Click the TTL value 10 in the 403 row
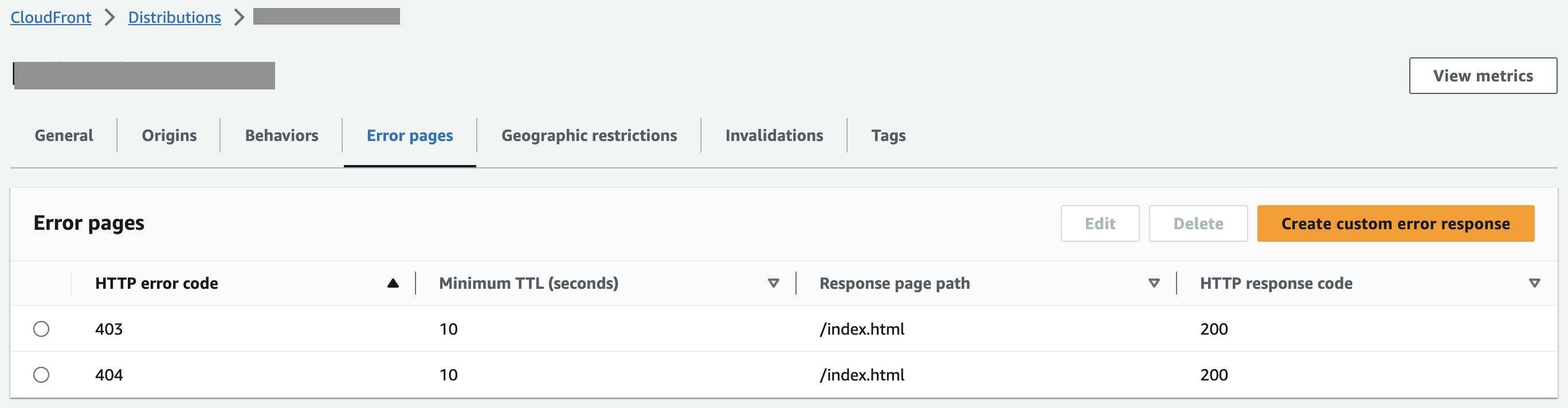Image resolution: width=1568 pixels, height=408 pixels. click(449, 329)
